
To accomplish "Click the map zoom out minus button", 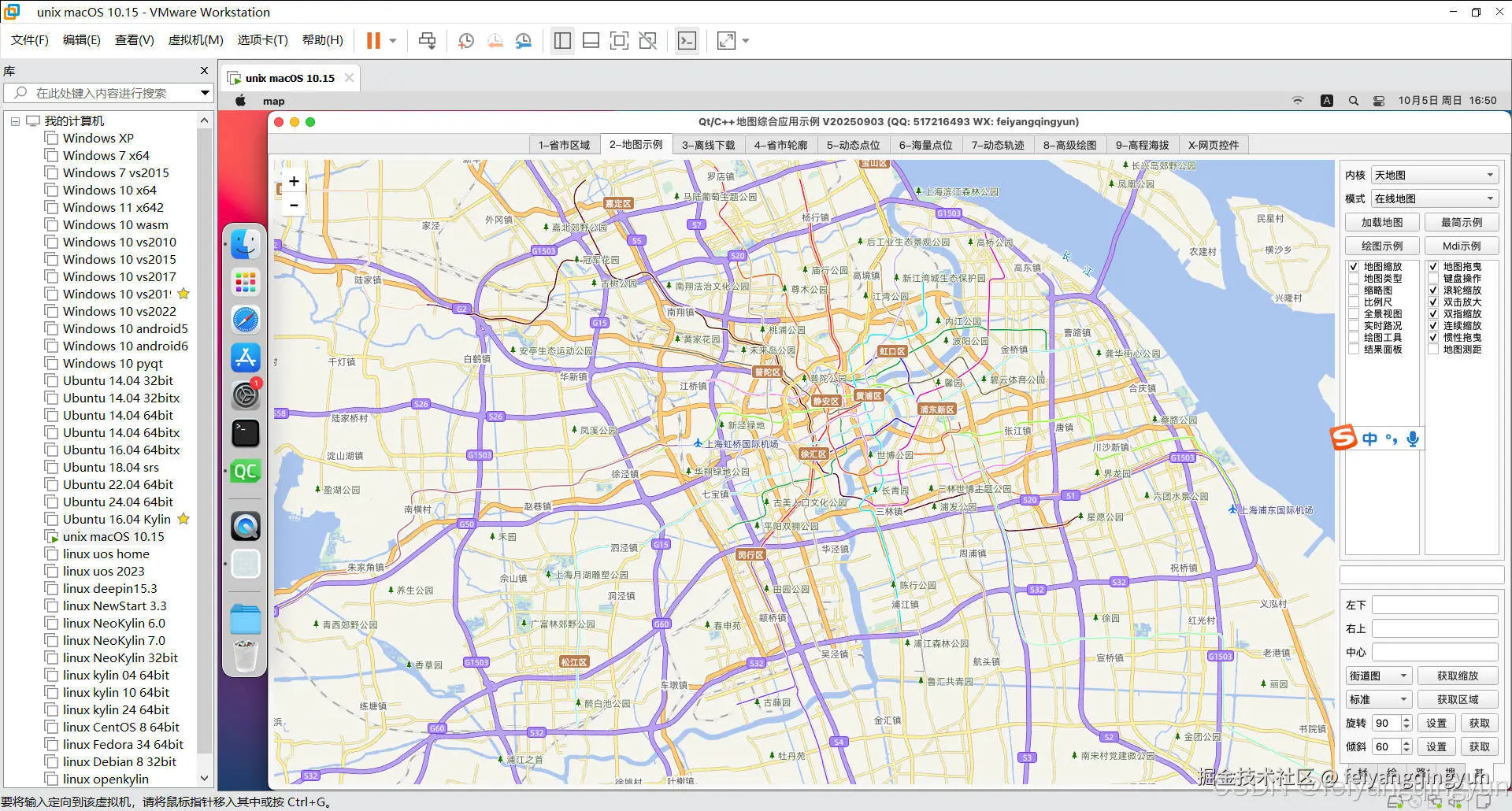I will pos(294,206).
